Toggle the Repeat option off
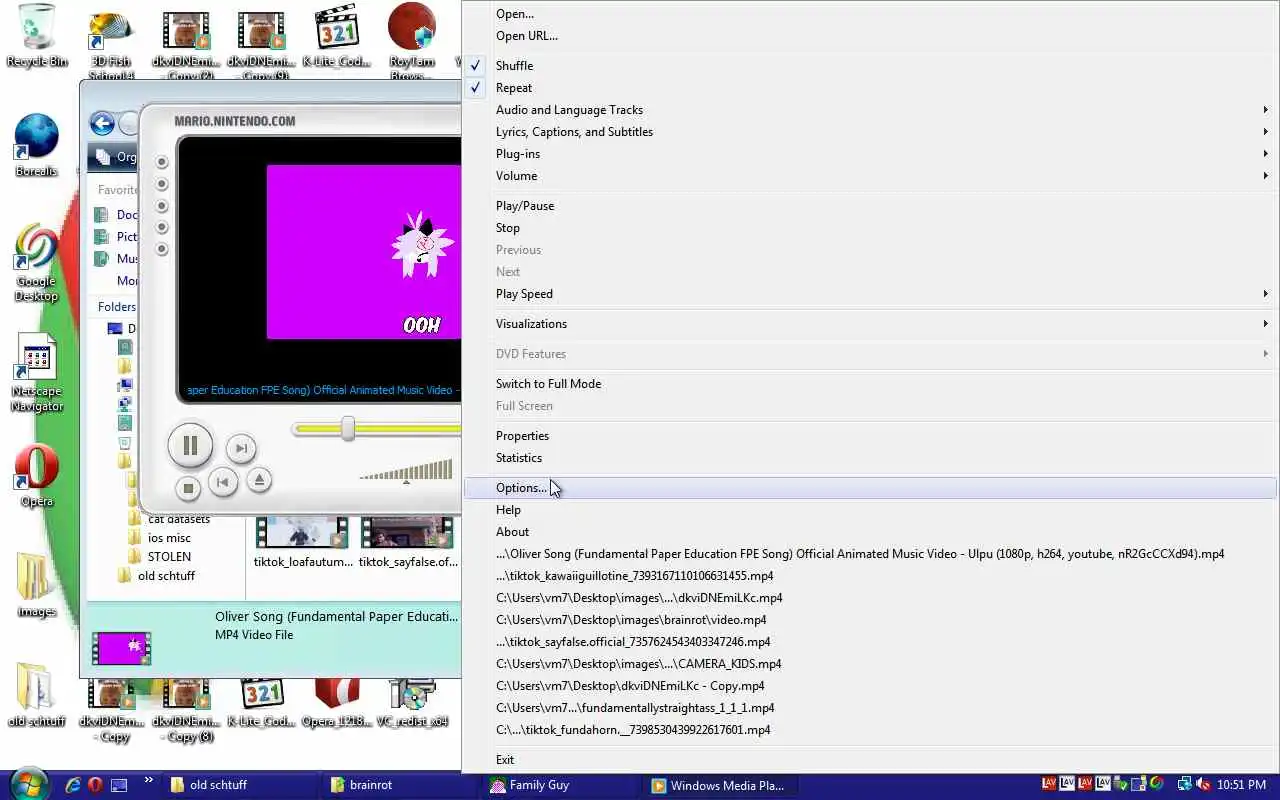This screenshot has height=800, width=1280. (869, 88)
